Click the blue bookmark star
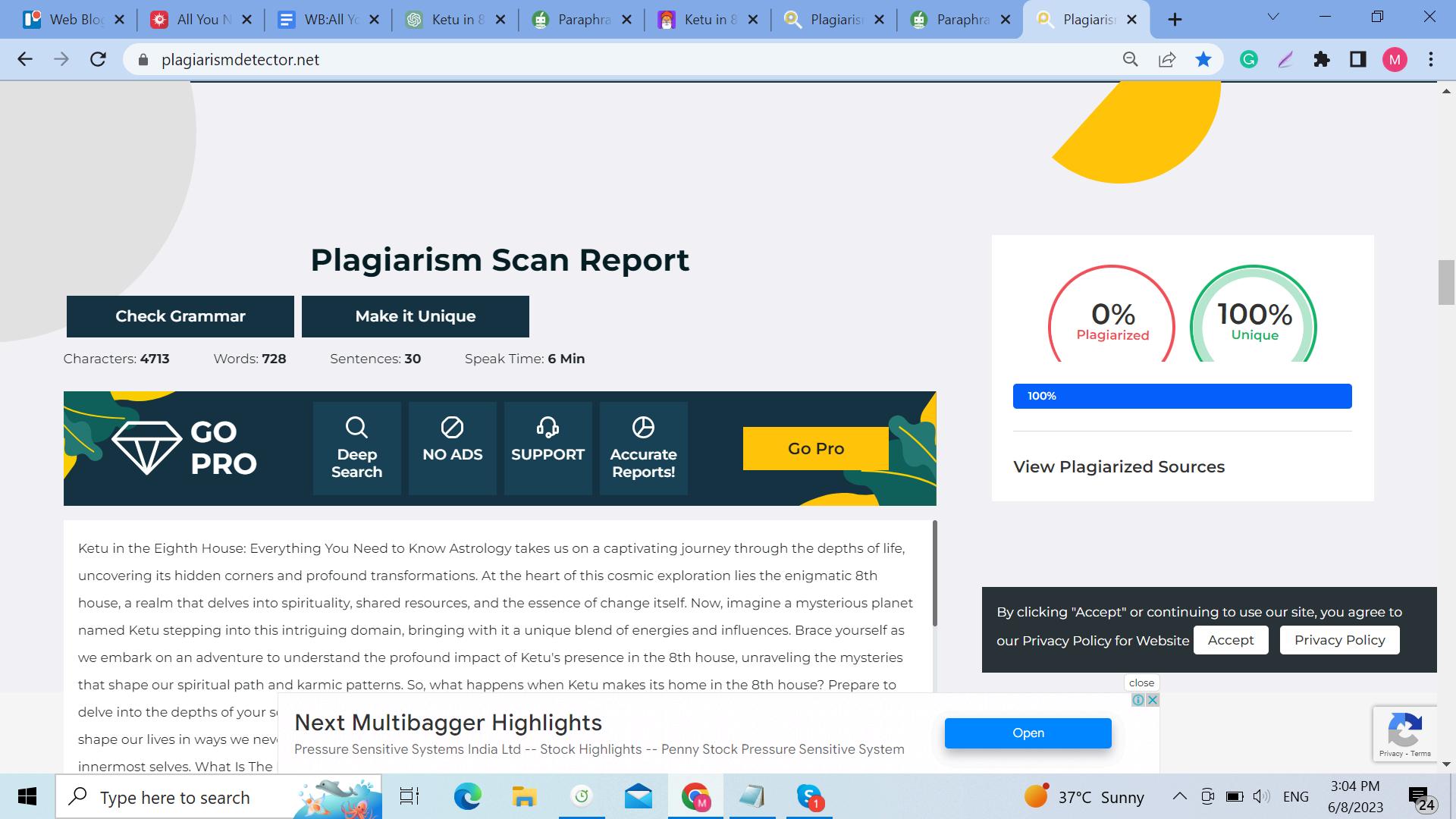The image size is (1456, 819). coord(1203,59)
